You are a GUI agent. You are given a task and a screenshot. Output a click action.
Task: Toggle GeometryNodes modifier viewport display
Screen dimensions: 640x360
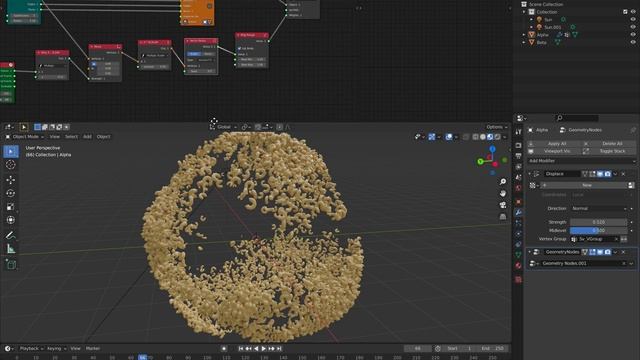600,252
